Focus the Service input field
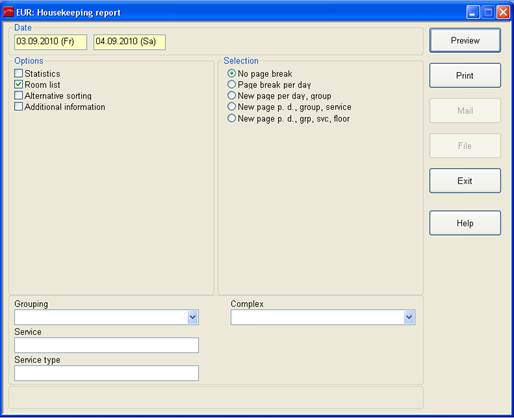 tap(106, 345)
